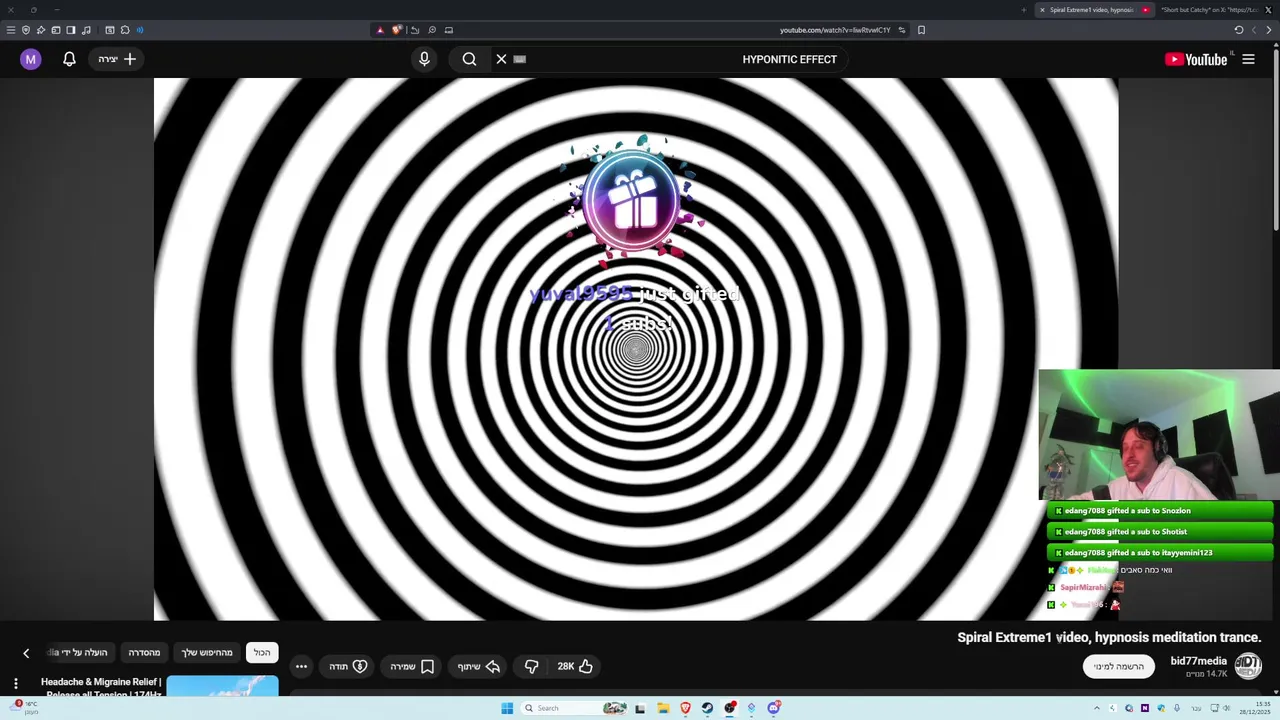Screen dimensions: 1280x720
Task: Click the youtube.com address bar URL
Action: tap(834, 30)
